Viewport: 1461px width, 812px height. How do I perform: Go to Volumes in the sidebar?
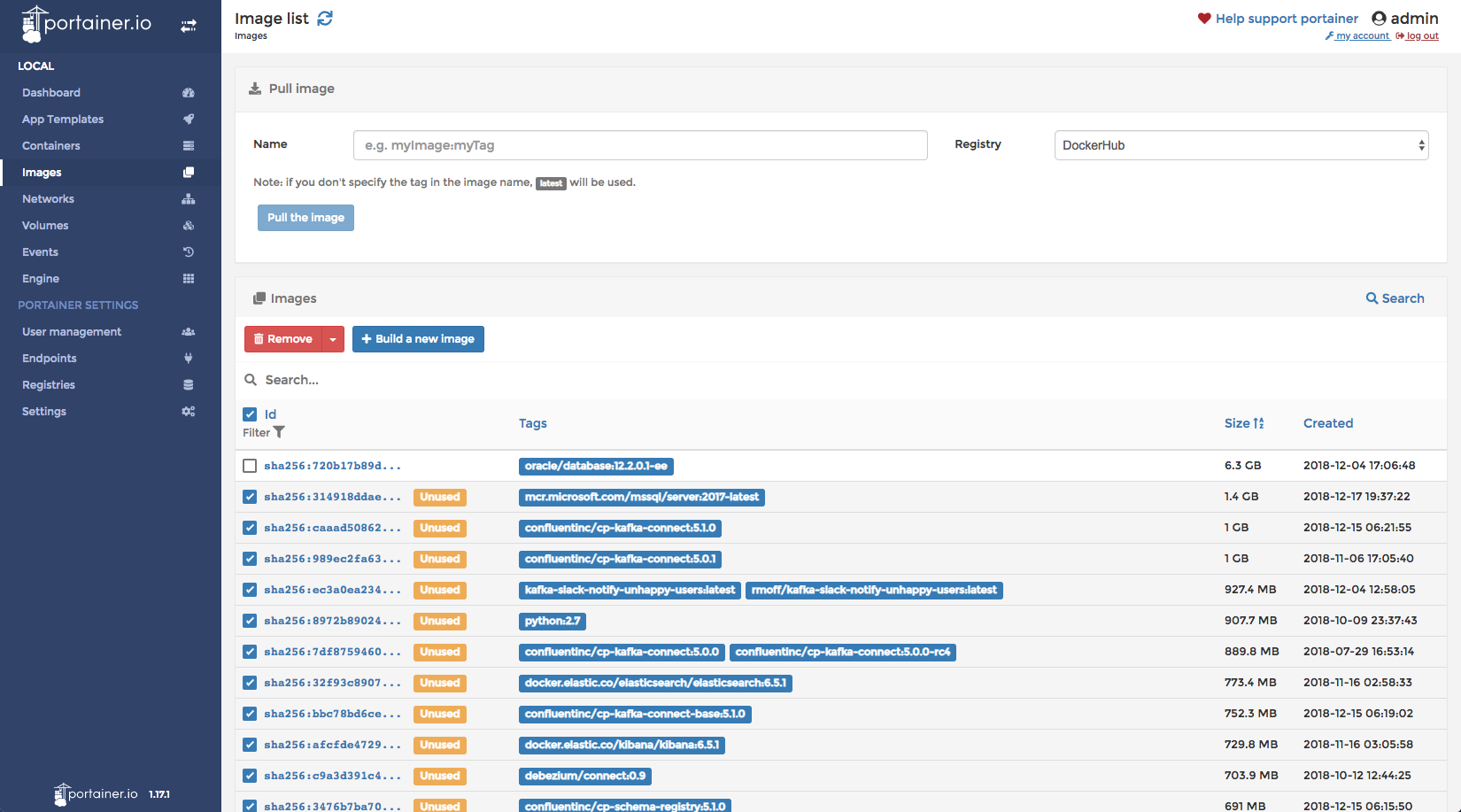[45, 226]
